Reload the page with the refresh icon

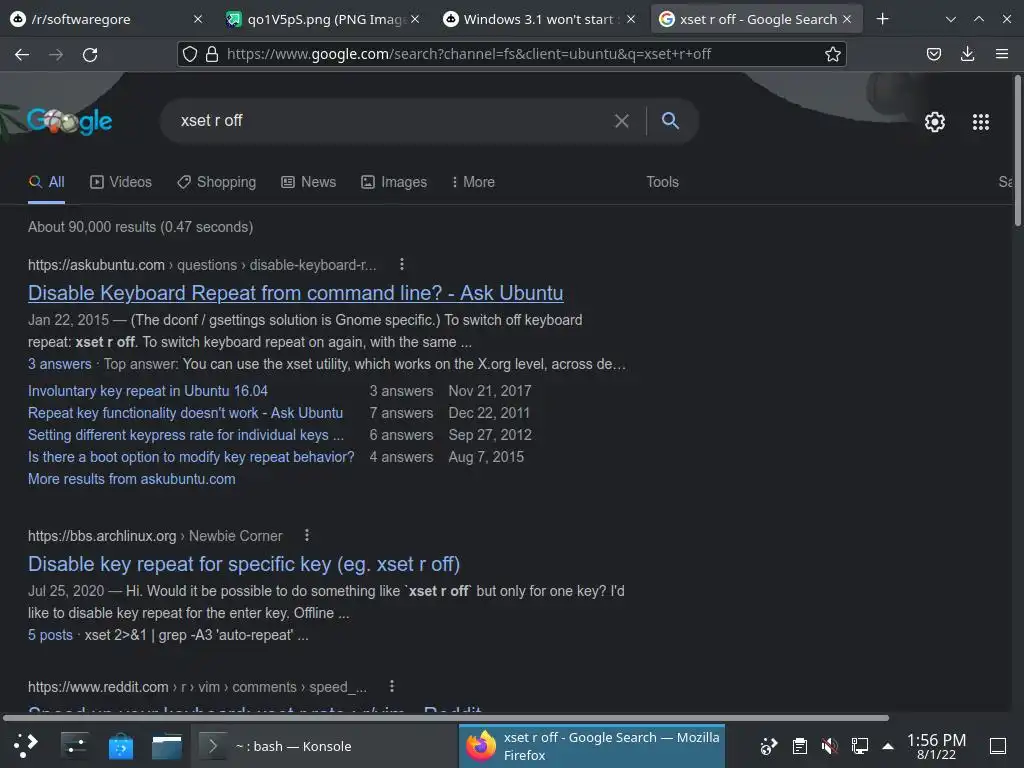[90, 55]
